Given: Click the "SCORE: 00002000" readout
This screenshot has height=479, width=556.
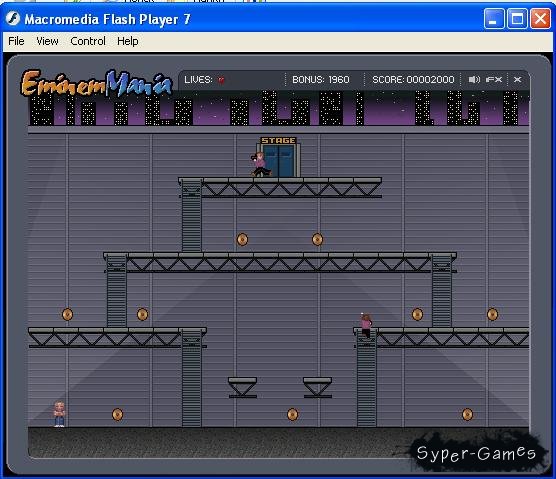Looking at the screenshot, I should tap(413, 80).
